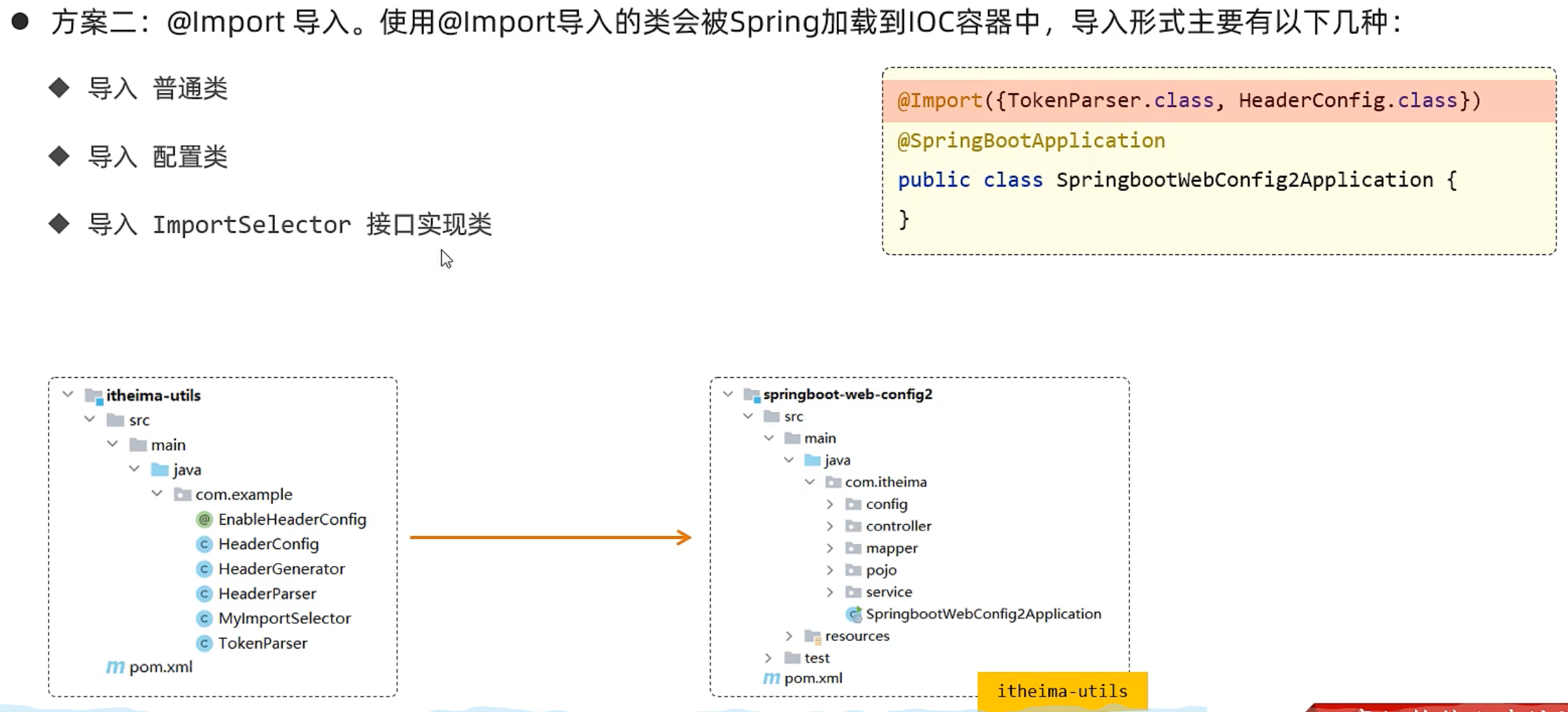Select HeaderParser class in the tree

click(x=267, y=594)
